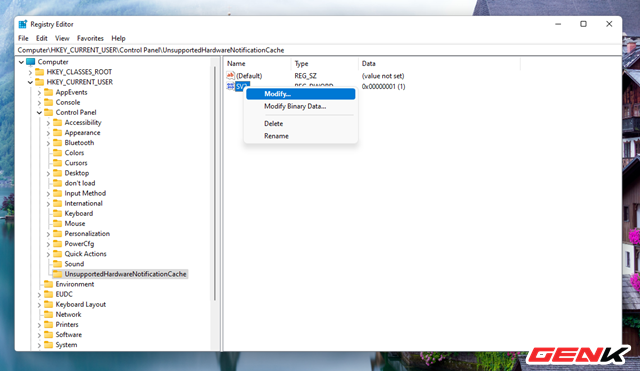
Task: Click the Desktop folder icon
Action: click(x=58, y=173)
